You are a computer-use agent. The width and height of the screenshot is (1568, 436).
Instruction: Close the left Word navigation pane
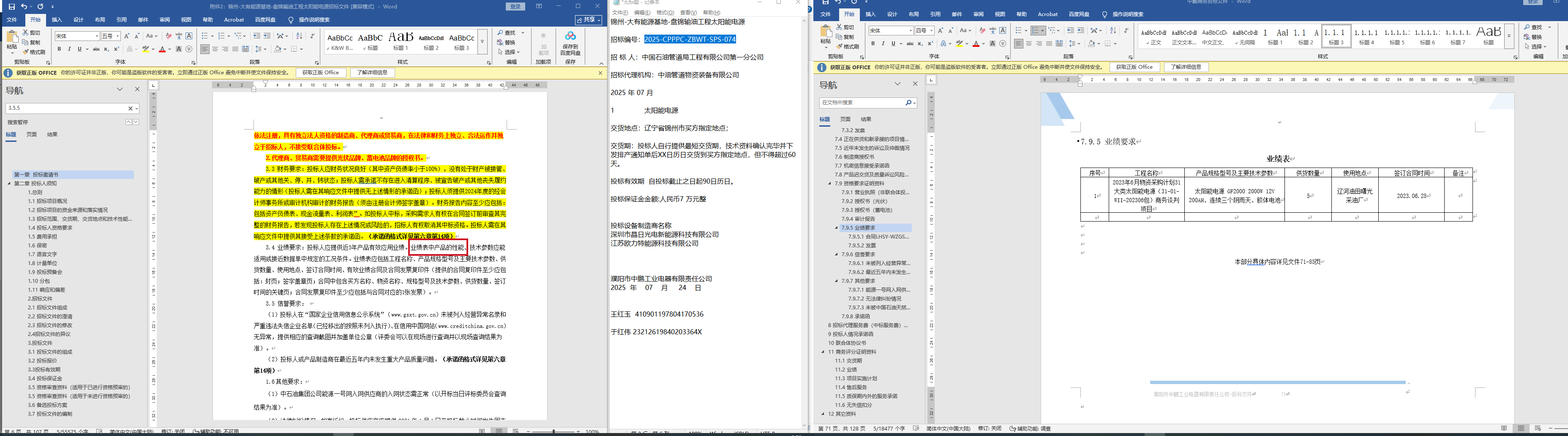(x=137, y=89)
